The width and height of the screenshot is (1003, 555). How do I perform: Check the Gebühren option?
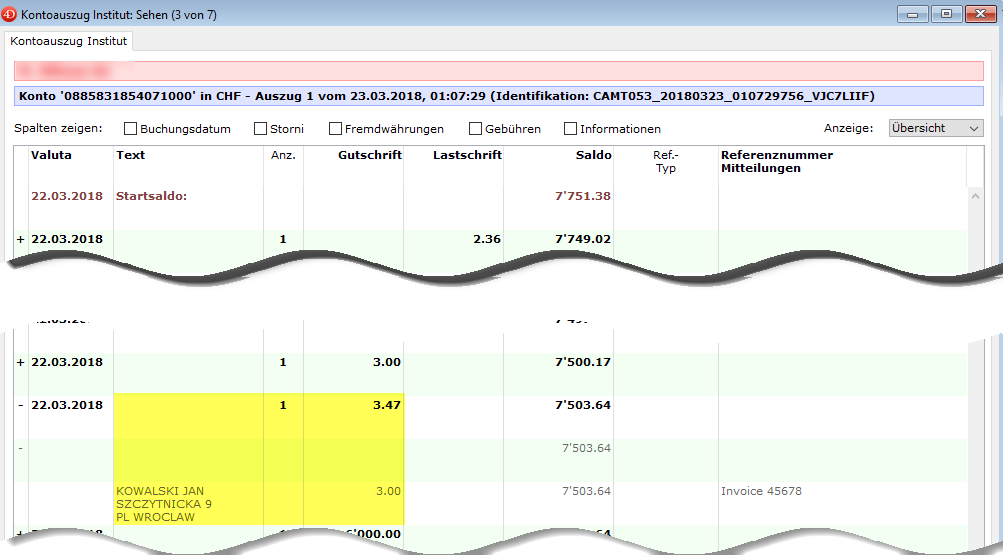475,129
